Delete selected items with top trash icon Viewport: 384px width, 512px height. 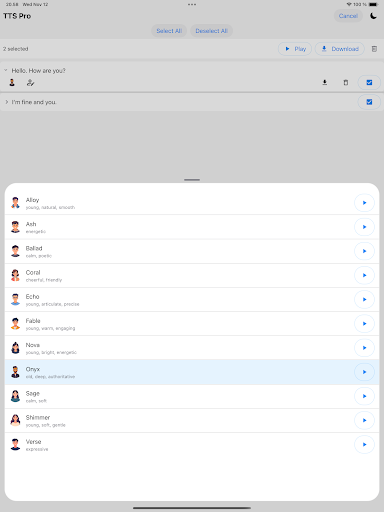pyautogui.click(x=374, y=49)
